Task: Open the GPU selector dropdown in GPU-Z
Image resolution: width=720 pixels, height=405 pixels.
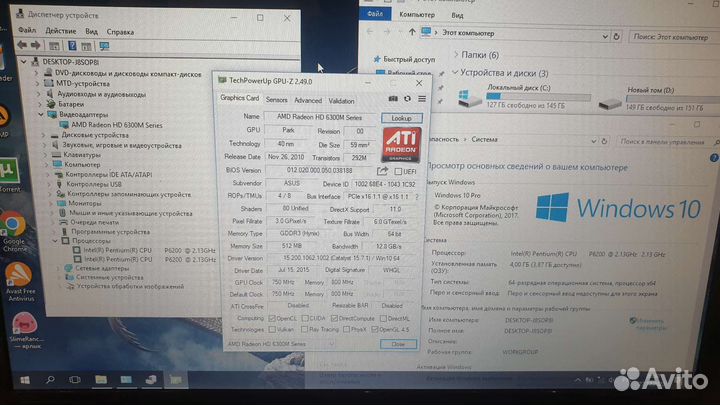Action: coord(331,344)
